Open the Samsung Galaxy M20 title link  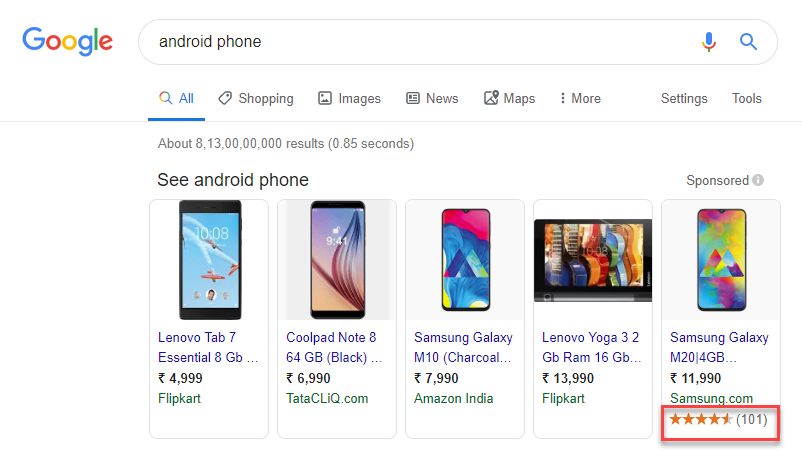tap(719, 347)
